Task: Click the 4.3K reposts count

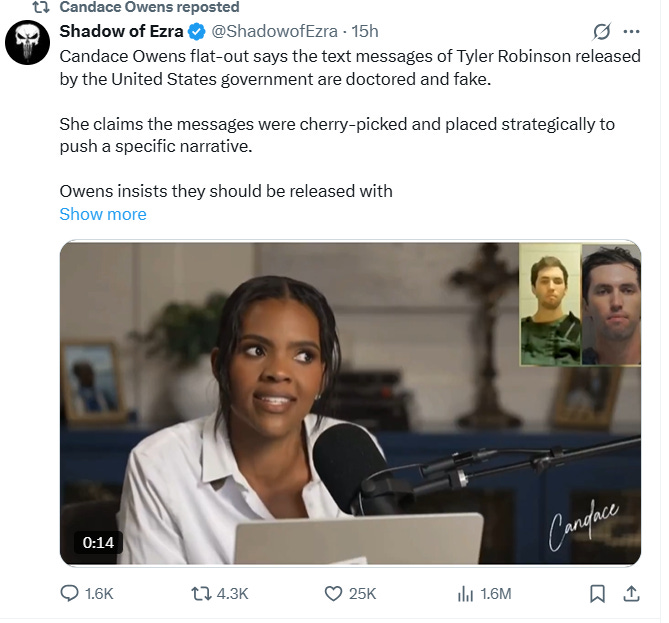Action: [x=232, y=594]
